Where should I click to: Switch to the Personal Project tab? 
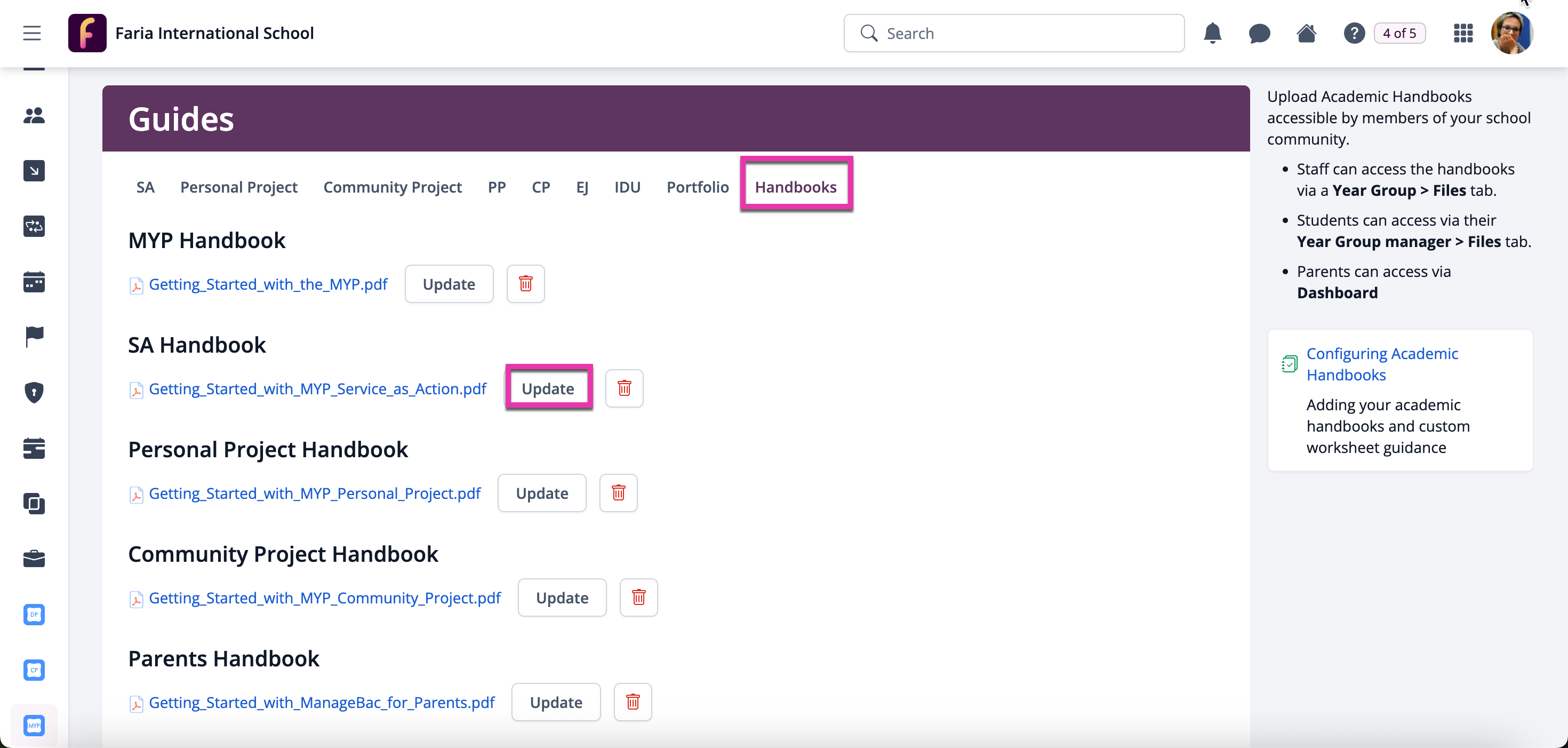238,187
